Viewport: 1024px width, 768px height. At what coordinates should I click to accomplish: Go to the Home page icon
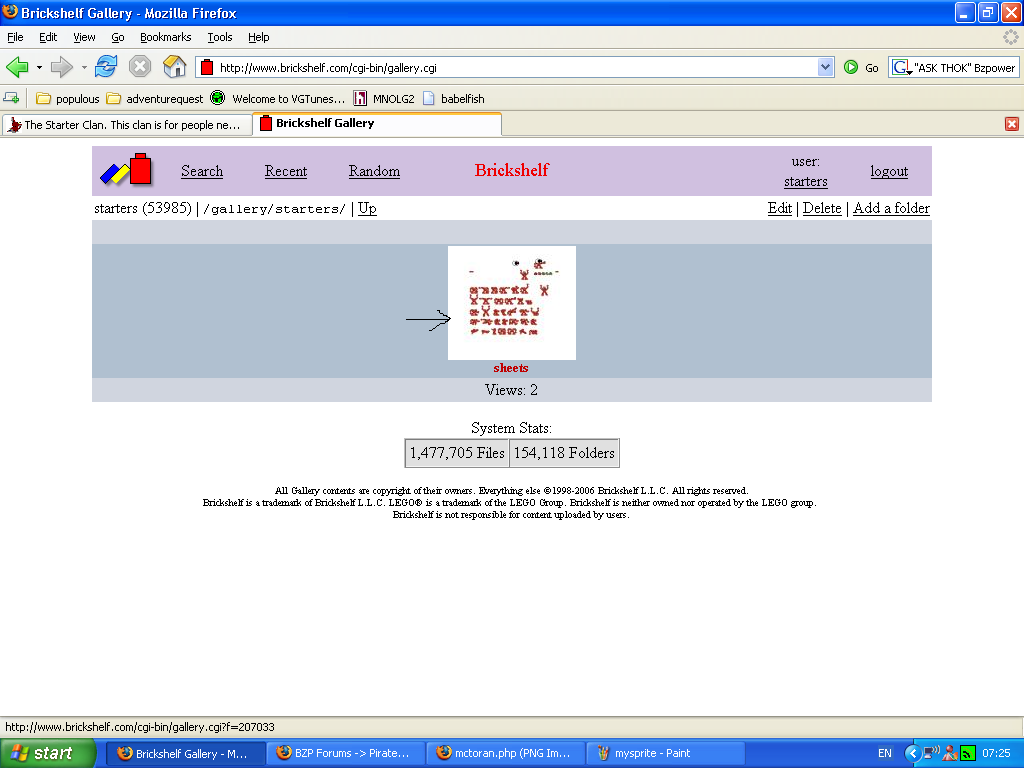point(174,67)
